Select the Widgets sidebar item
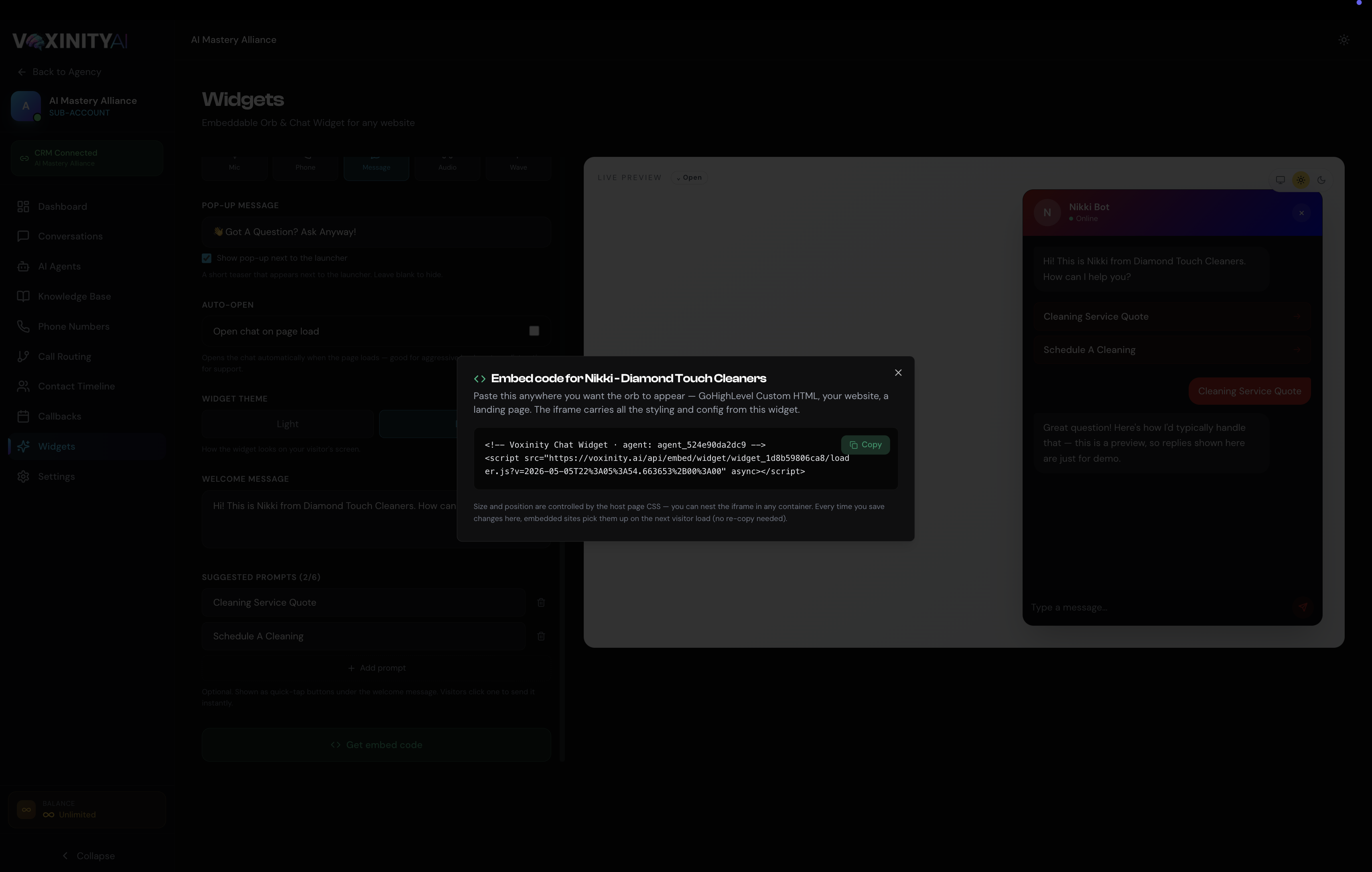1372x872 pixels. point(87,446)
